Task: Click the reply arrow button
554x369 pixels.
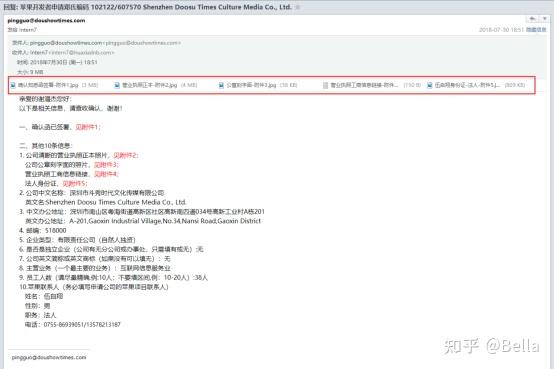Action: tap(532, 19)
